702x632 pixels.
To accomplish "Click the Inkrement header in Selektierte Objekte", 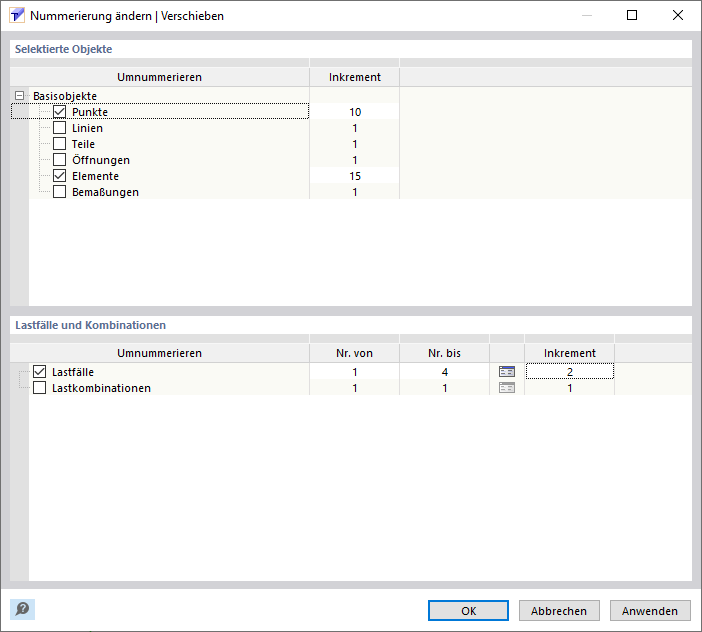I will pyautogui.click(x=355, y=77).
